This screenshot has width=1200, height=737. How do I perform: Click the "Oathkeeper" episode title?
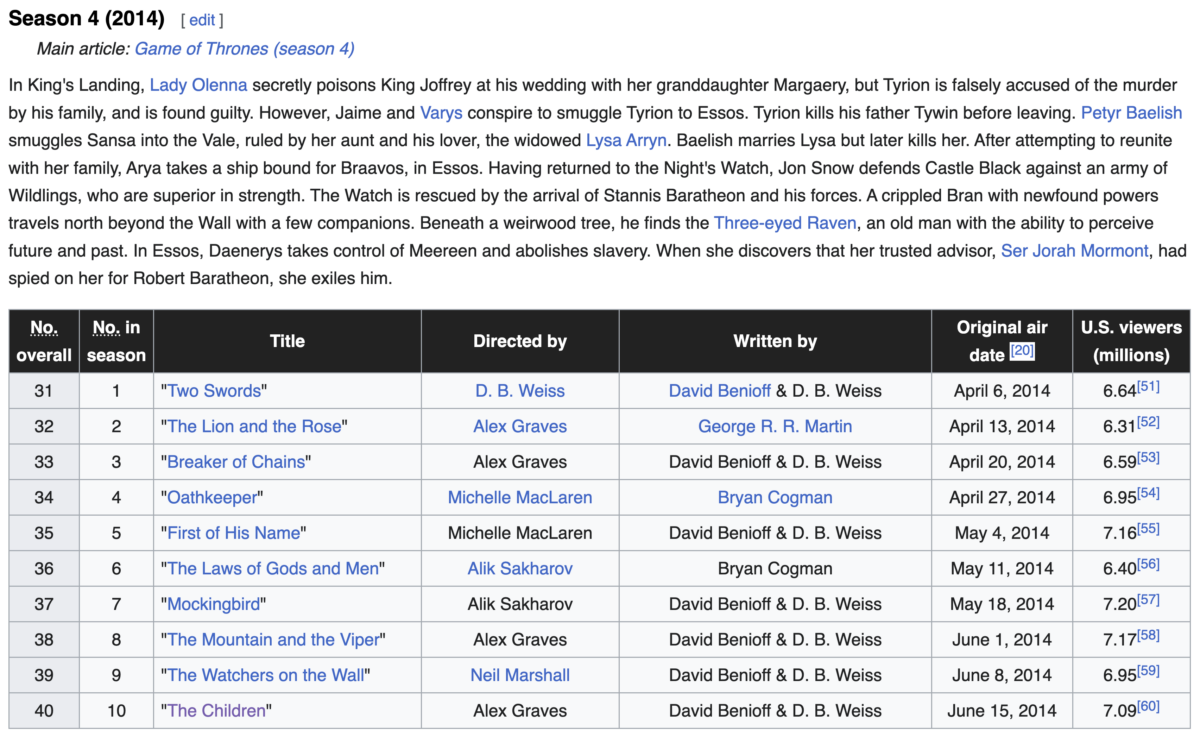211,497
